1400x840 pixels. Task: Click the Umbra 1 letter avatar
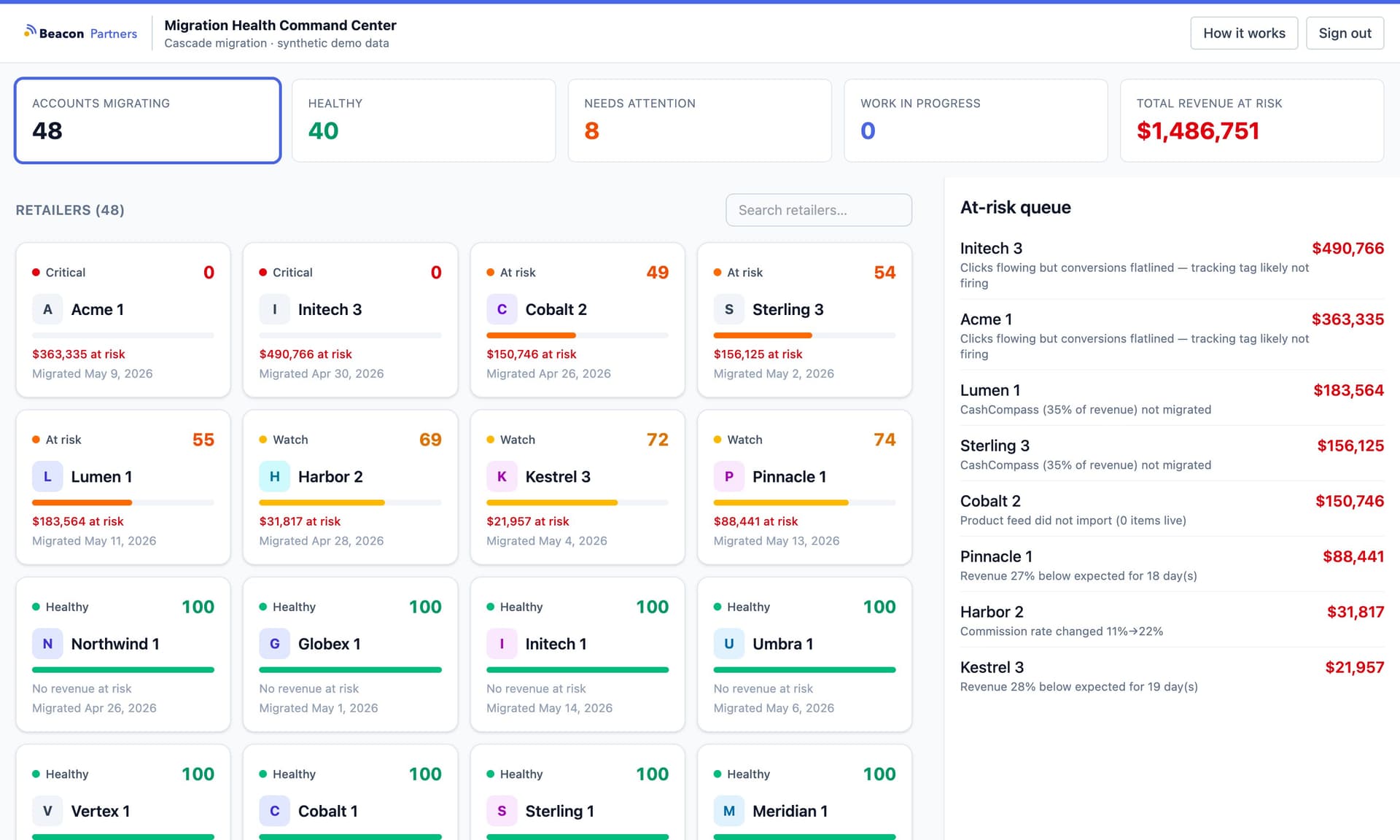728,644
